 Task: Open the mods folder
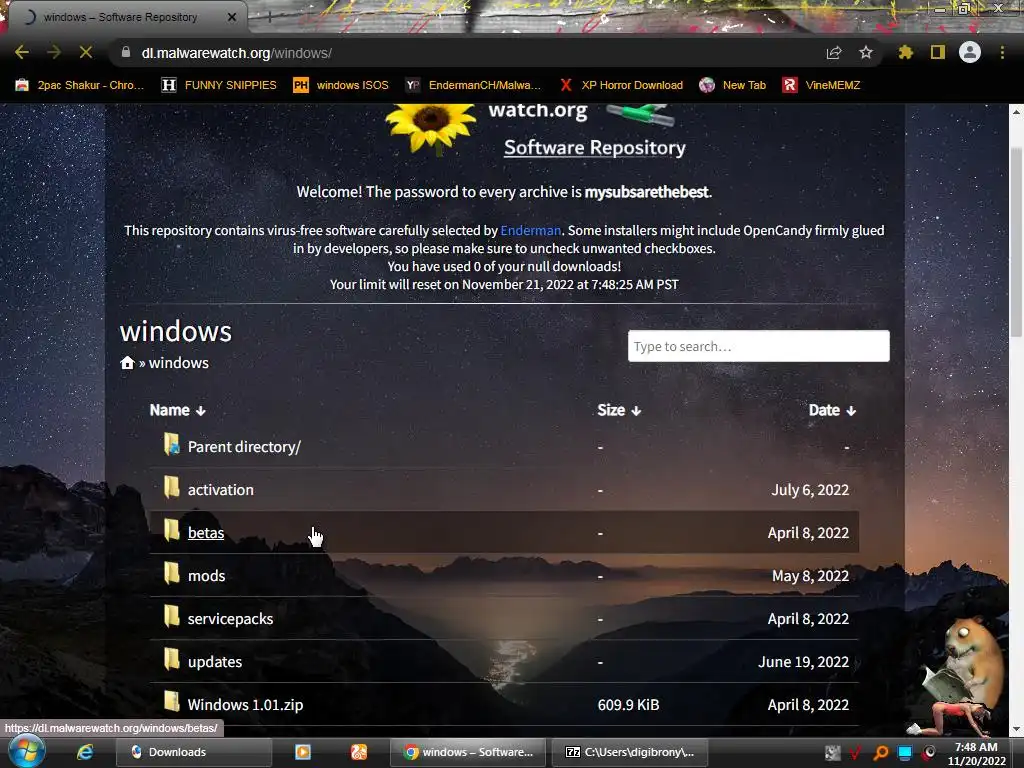(206, 576)
